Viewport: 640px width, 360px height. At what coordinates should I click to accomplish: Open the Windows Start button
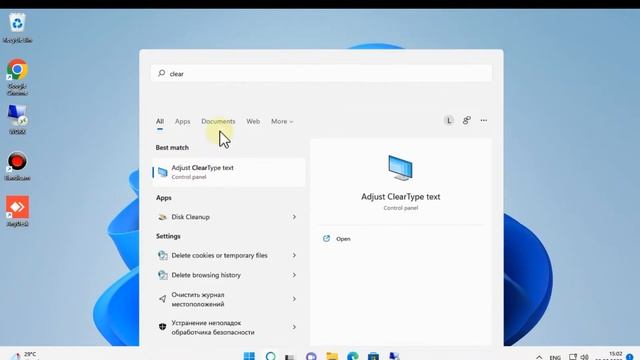click(x=249, y=356)
